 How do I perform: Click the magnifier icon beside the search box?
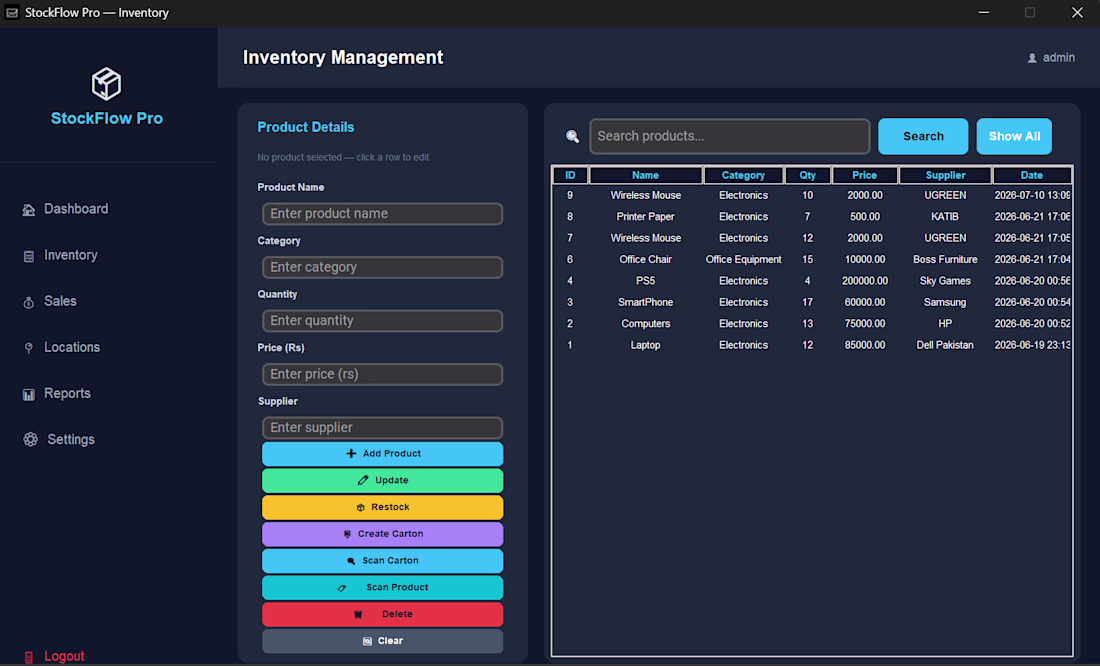pyautogui.click(x=572, y=136)
